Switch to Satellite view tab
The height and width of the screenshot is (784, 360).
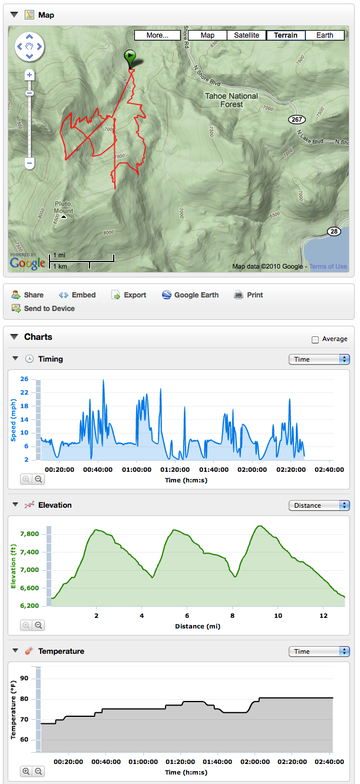246,36
